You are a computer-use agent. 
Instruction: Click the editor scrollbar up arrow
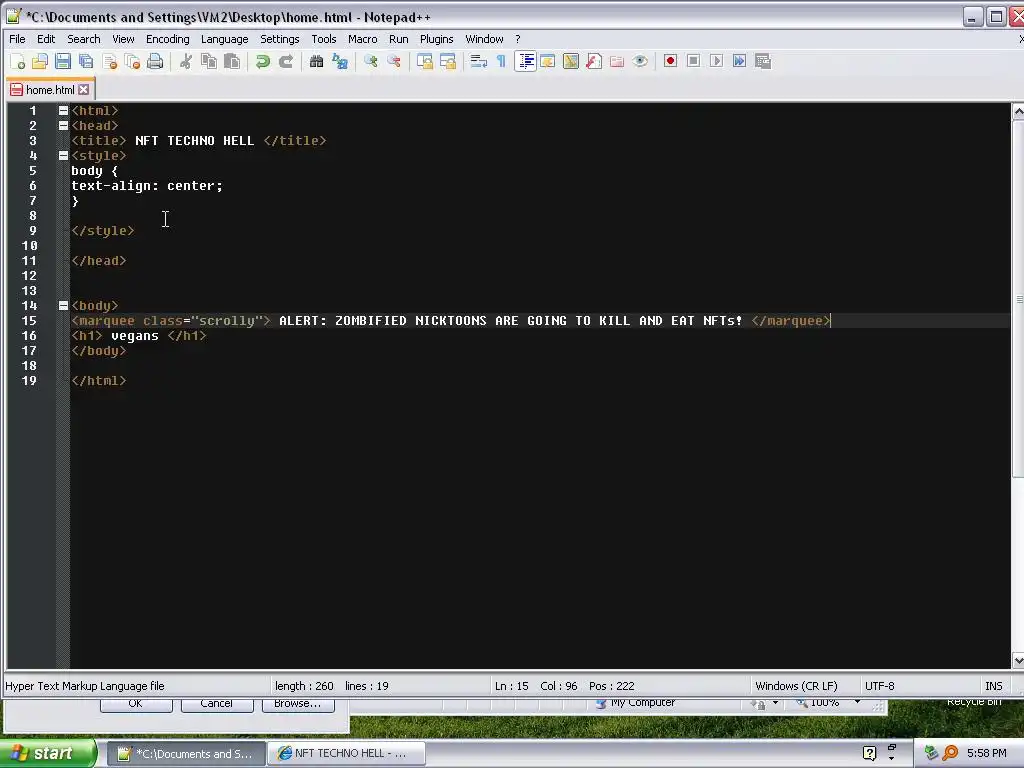[1018, 112]
